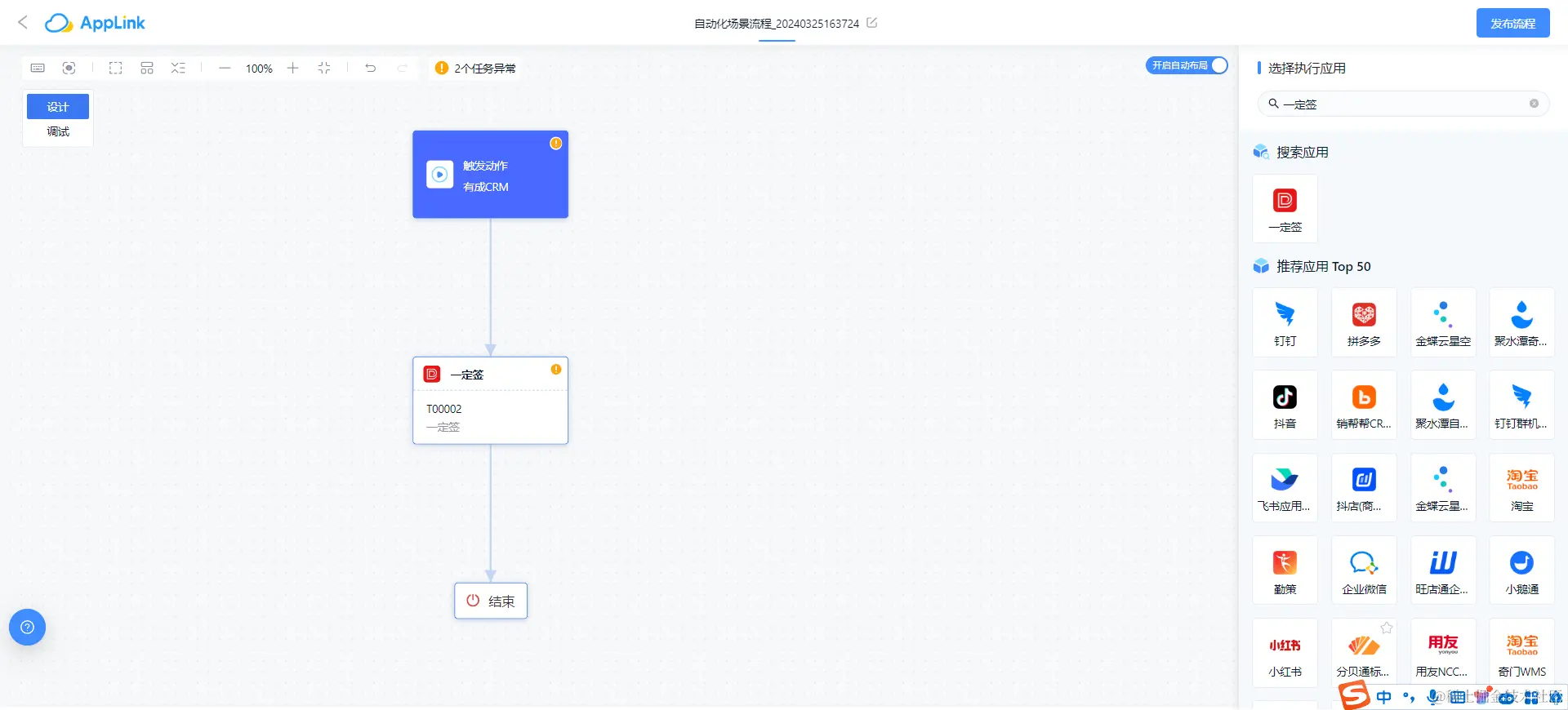
Task: Choose the 拼多多 app
Action: point(1364,322)
